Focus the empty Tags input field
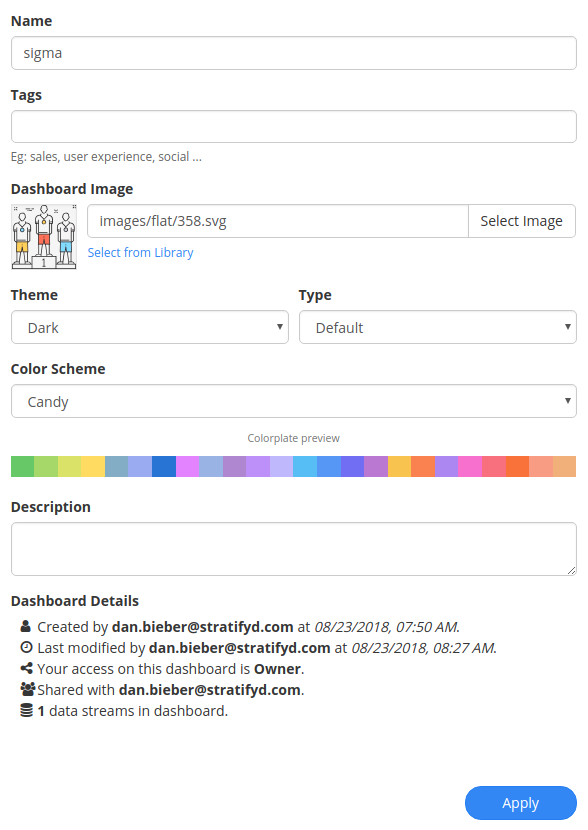Image resolution: width=588 pixels, height=830 pixels. point(294,127)
